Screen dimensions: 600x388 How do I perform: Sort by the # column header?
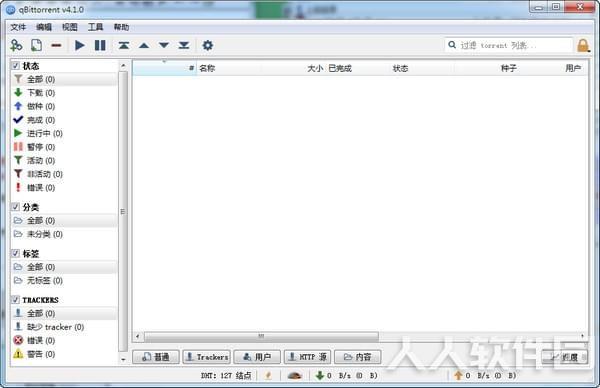165,68
